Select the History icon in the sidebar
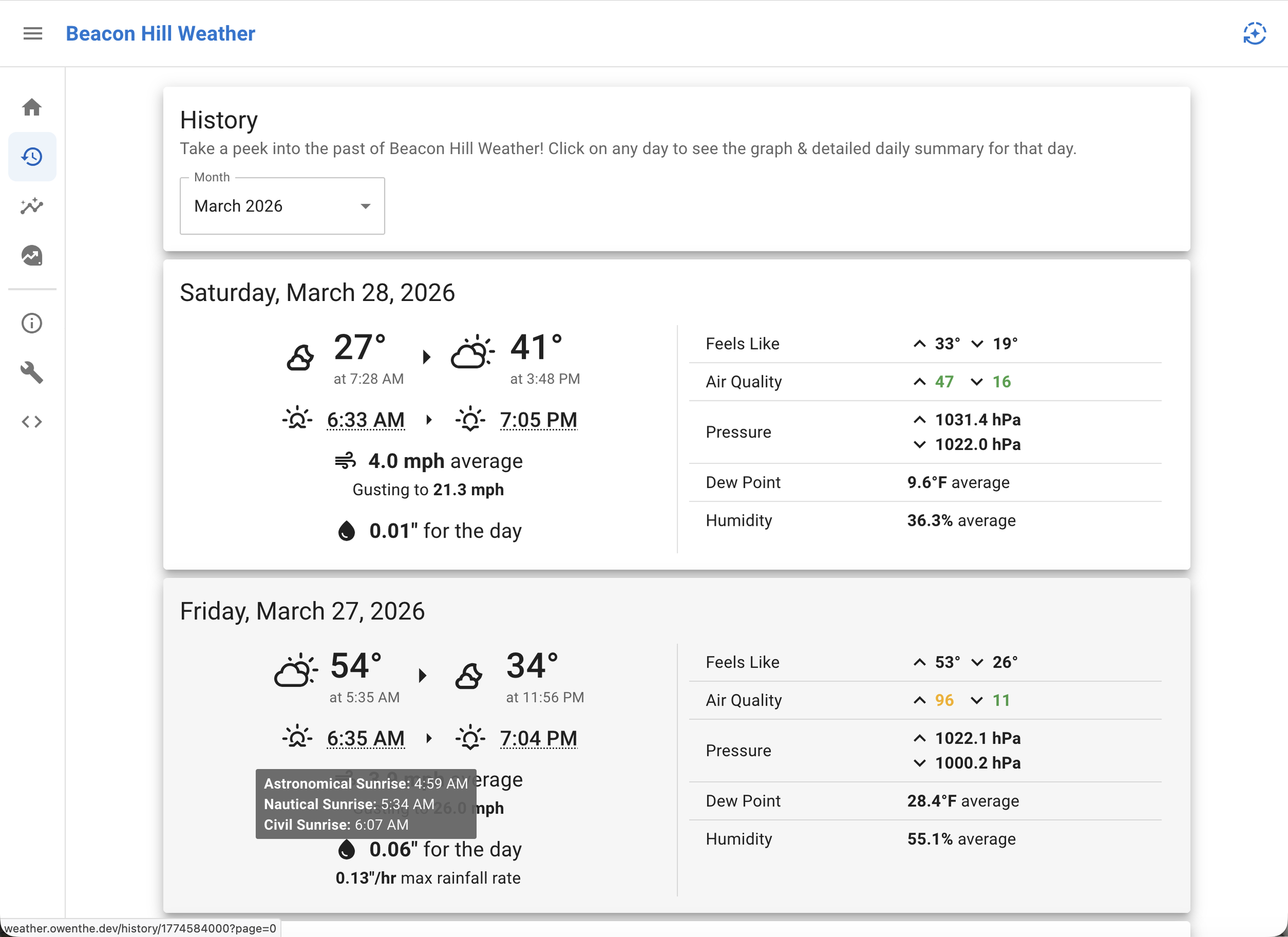 [x=32, y=157]
